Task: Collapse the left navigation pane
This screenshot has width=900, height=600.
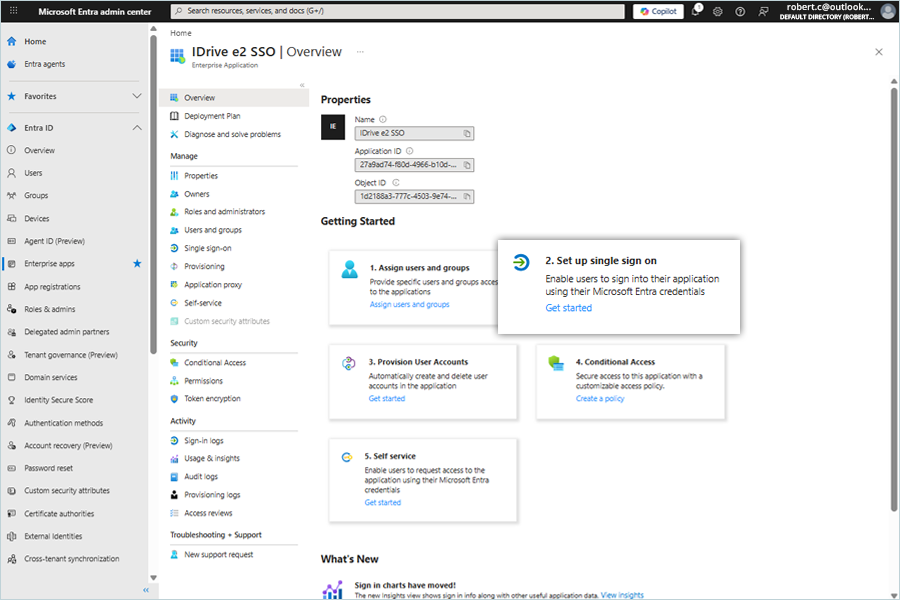Action: (146, 590)
